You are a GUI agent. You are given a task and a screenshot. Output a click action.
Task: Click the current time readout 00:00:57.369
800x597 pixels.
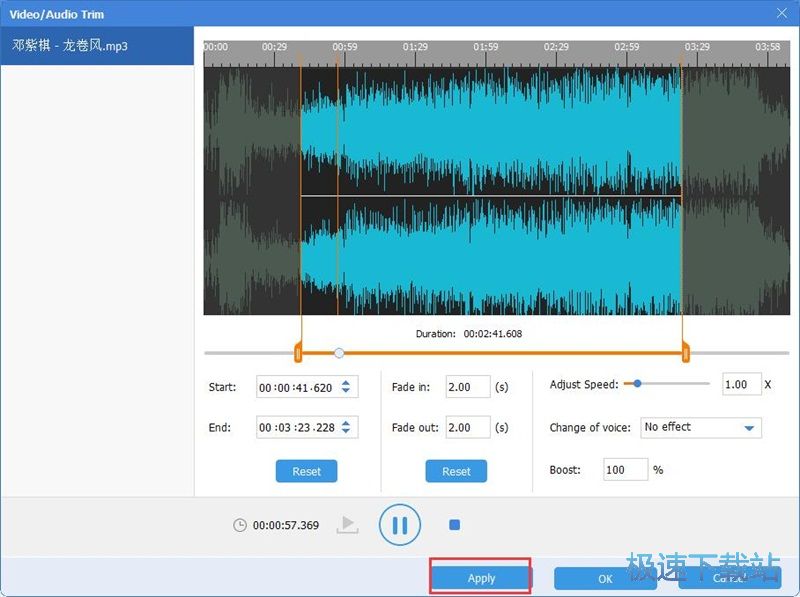click(x=286, y=525)
